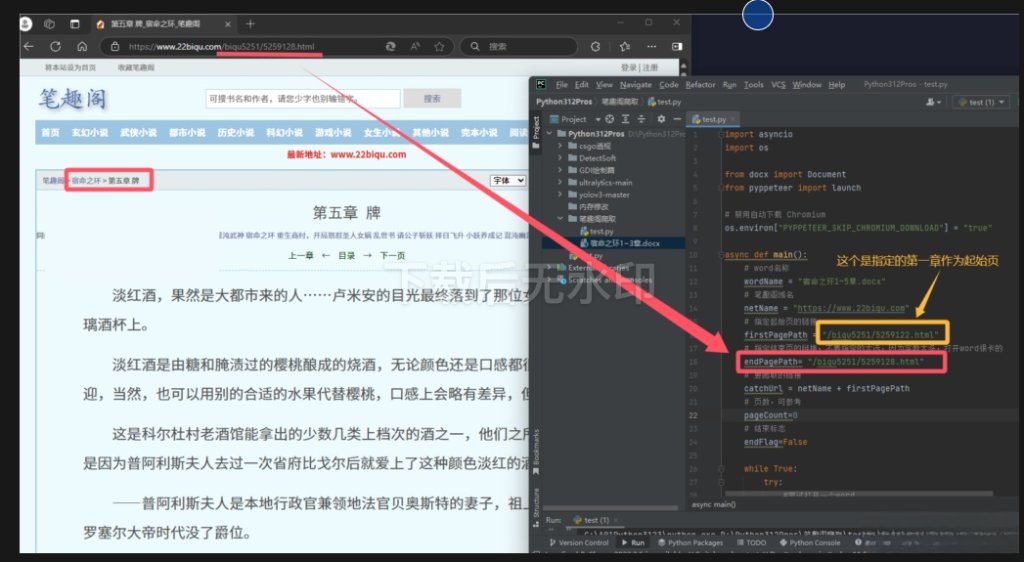Open the Project view dropdown in PyCharm
The image size is (1024, 562).
coord(575,119)
